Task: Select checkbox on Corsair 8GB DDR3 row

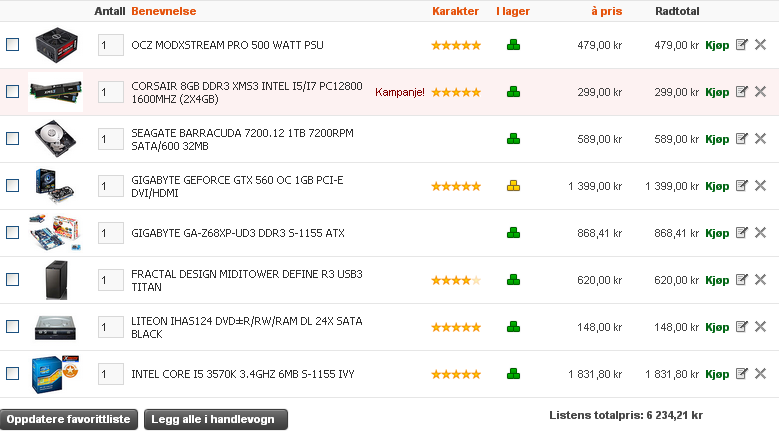Action: [12, 92]
